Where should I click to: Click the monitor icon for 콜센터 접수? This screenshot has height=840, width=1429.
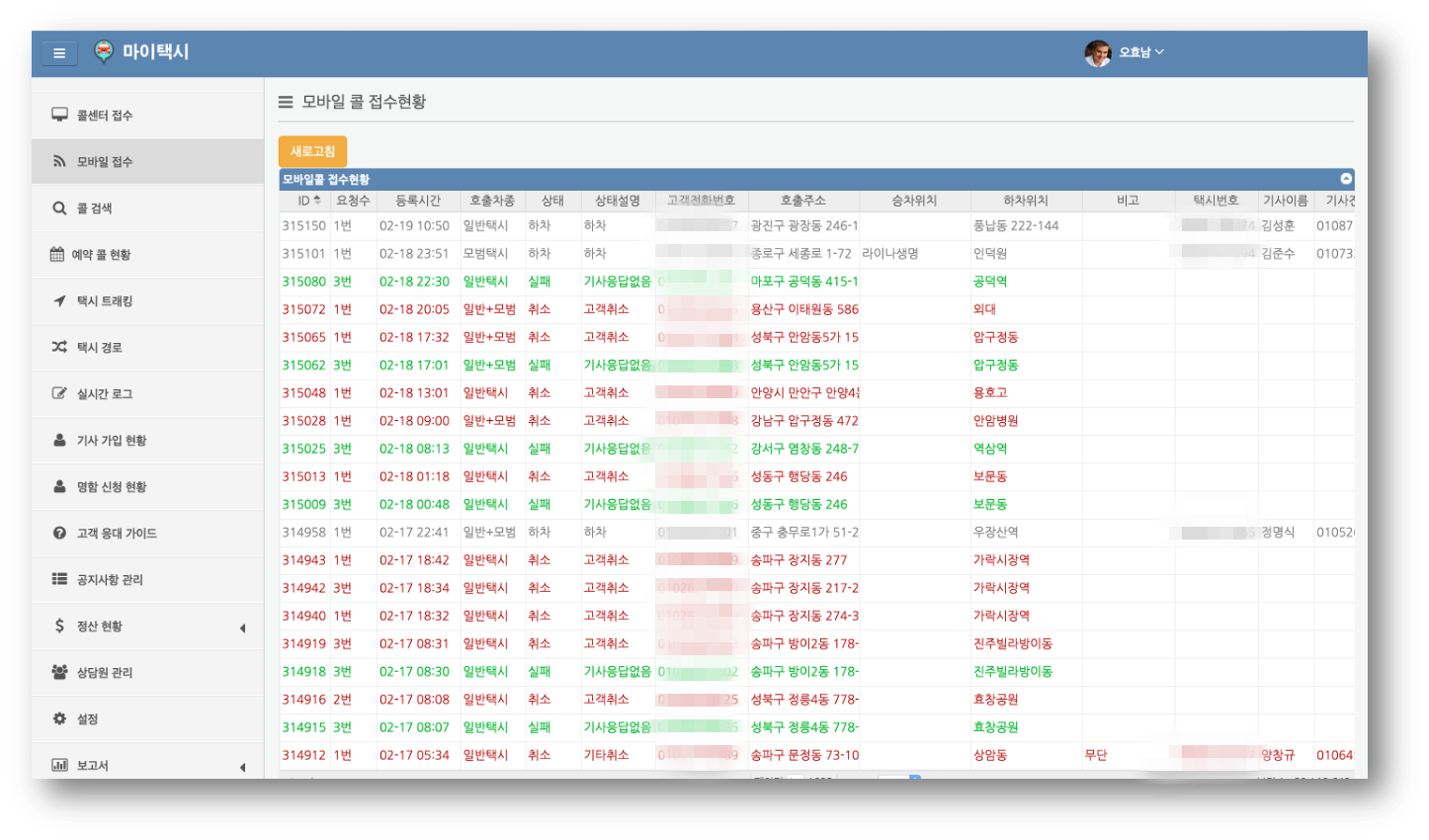click(x=59, y=115)
